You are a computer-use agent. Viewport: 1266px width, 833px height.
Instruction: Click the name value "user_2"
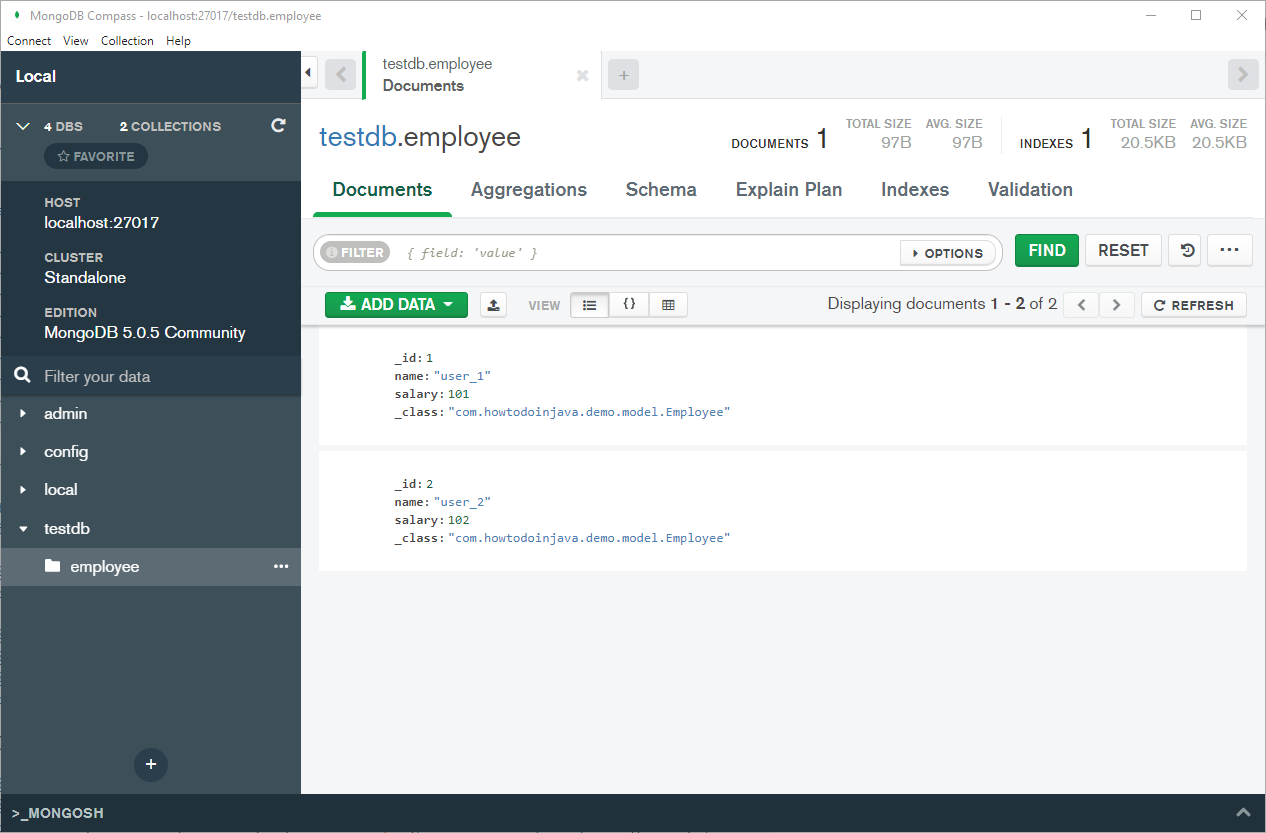(x=462, y=502)
